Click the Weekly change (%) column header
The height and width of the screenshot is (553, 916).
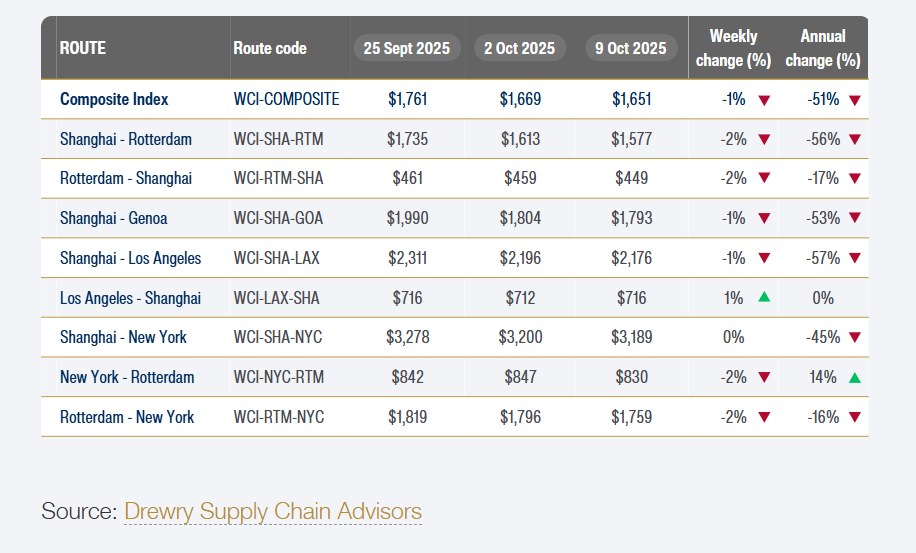[733, 48]
